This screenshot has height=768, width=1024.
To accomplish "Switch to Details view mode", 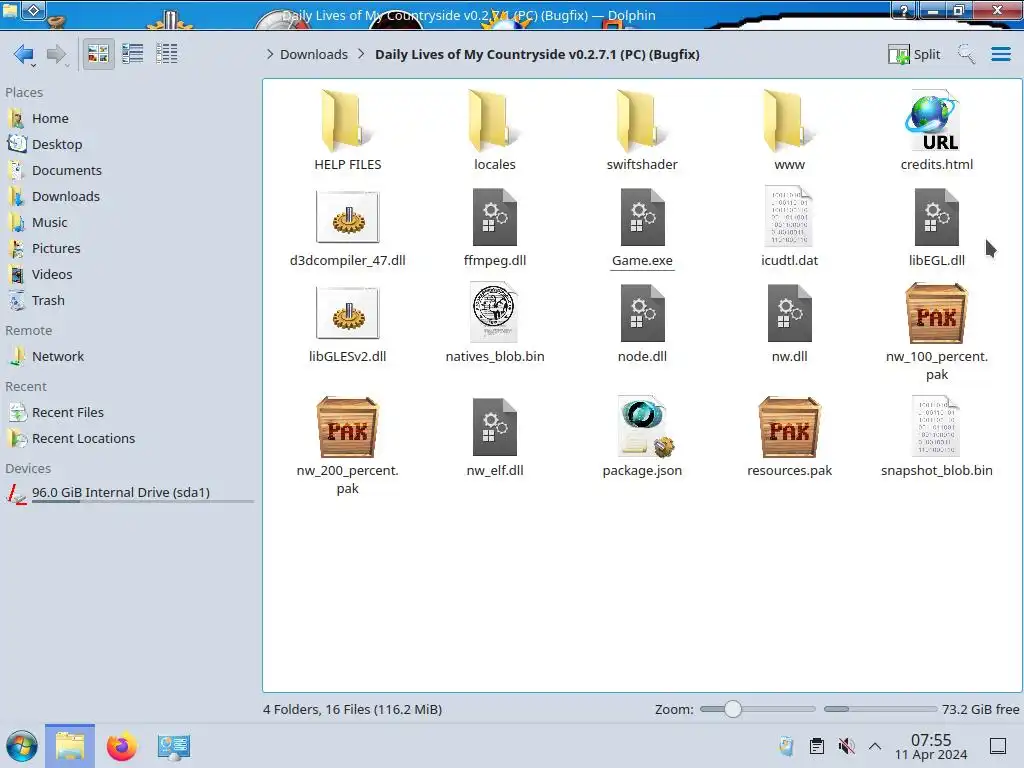I will tap(167, 54).
